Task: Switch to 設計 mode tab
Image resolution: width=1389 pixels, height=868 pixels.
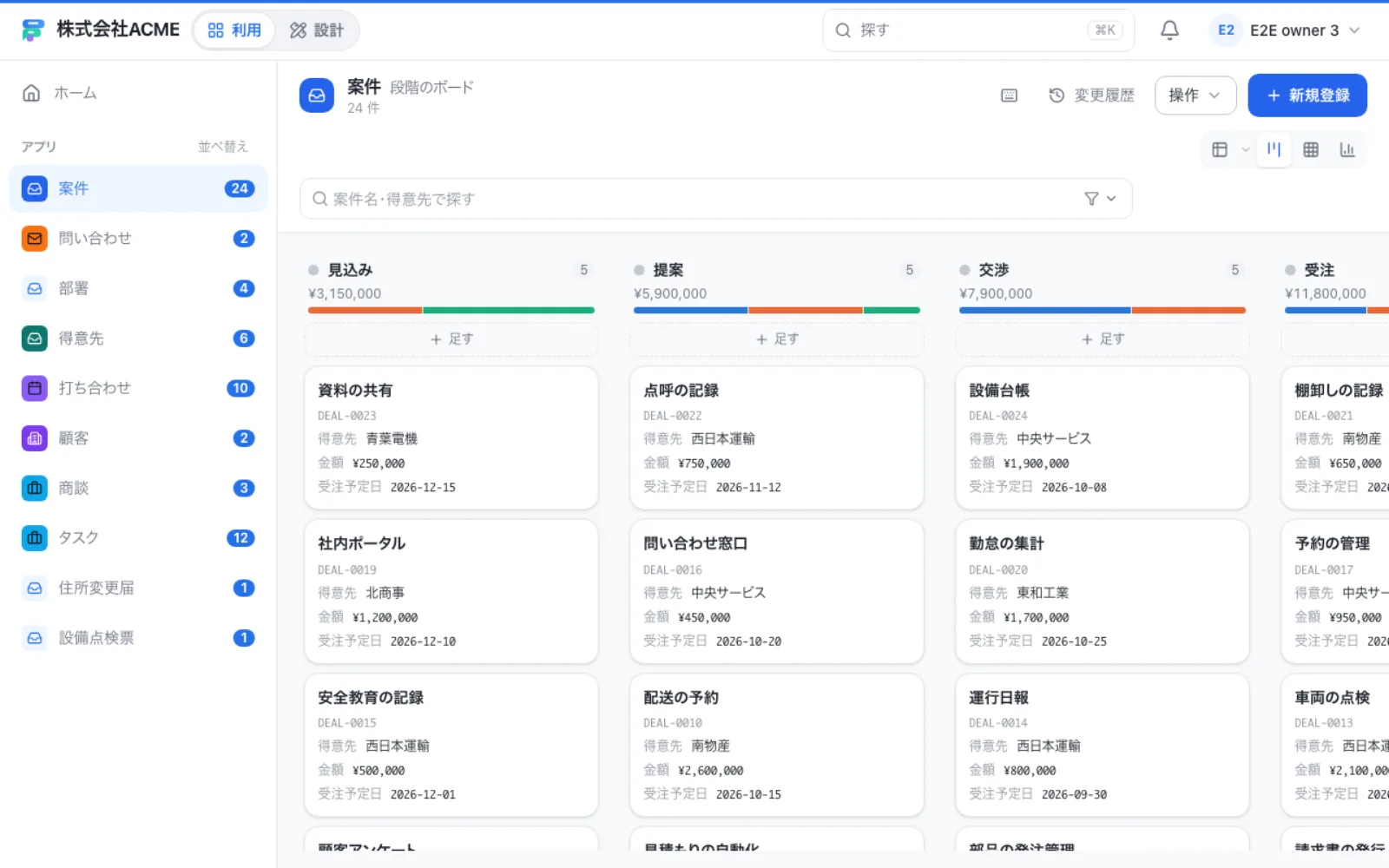Action: click(x=317, y=30)
